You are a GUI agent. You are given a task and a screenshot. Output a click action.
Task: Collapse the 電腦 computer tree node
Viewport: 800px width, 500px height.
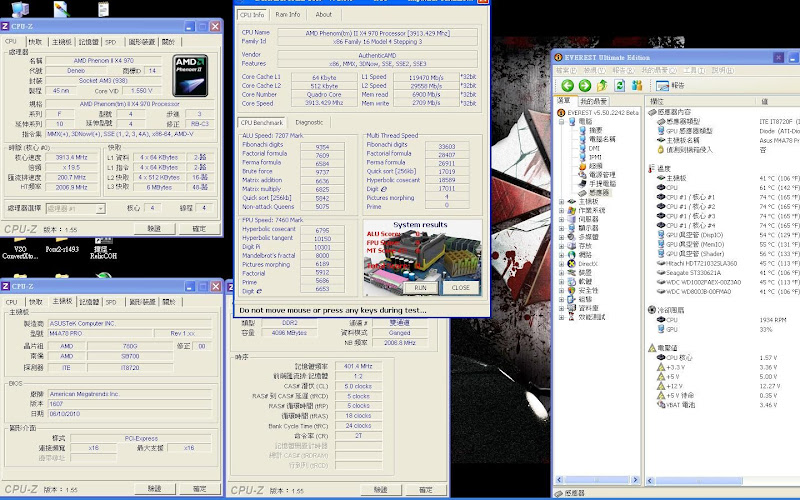(x=561, y=122)
